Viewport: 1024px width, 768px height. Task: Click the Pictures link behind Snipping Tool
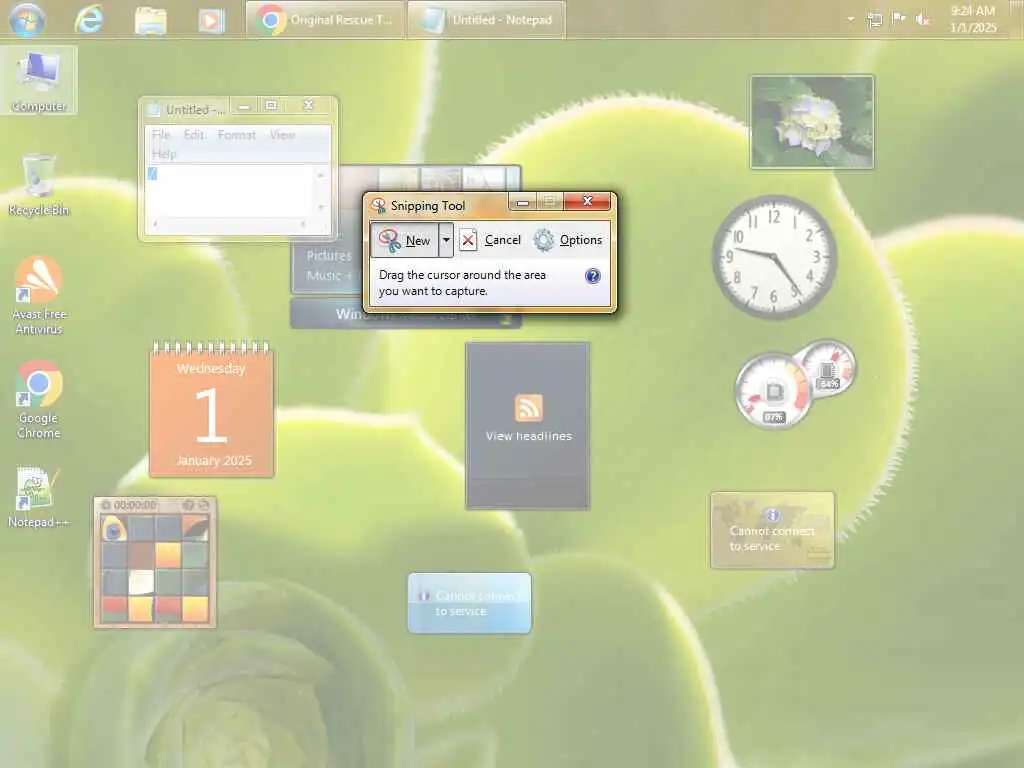(x=328, y=255)
